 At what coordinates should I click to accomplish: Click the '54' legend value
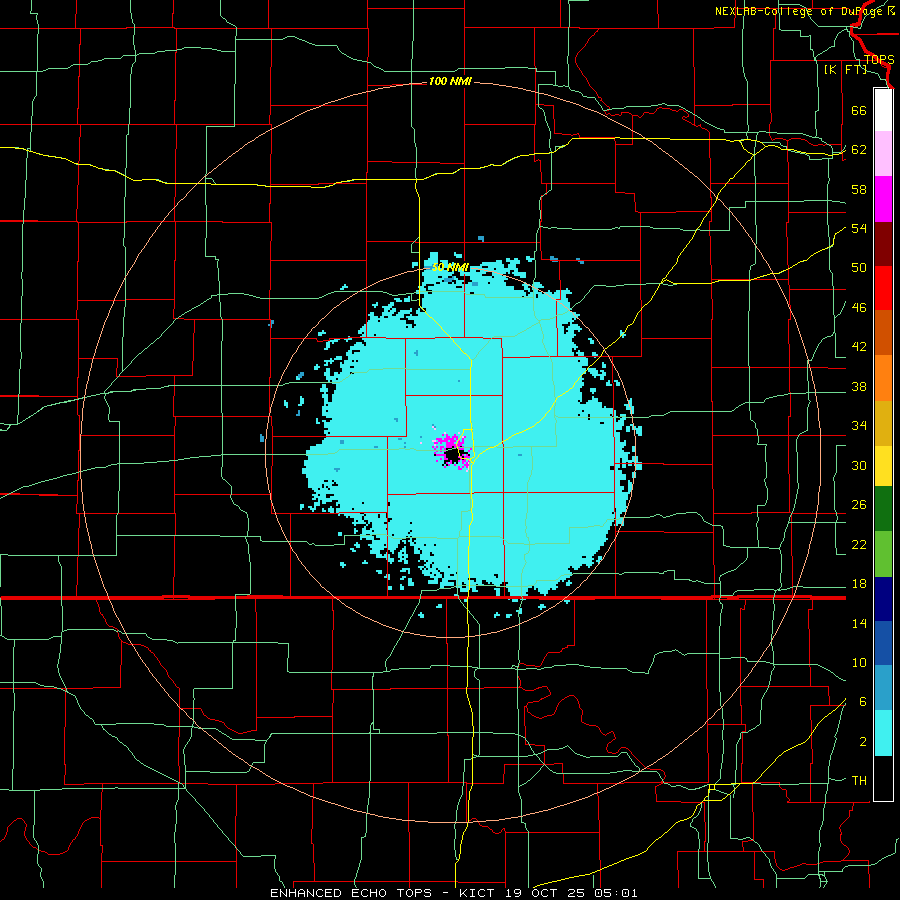[x=859, y=228]
